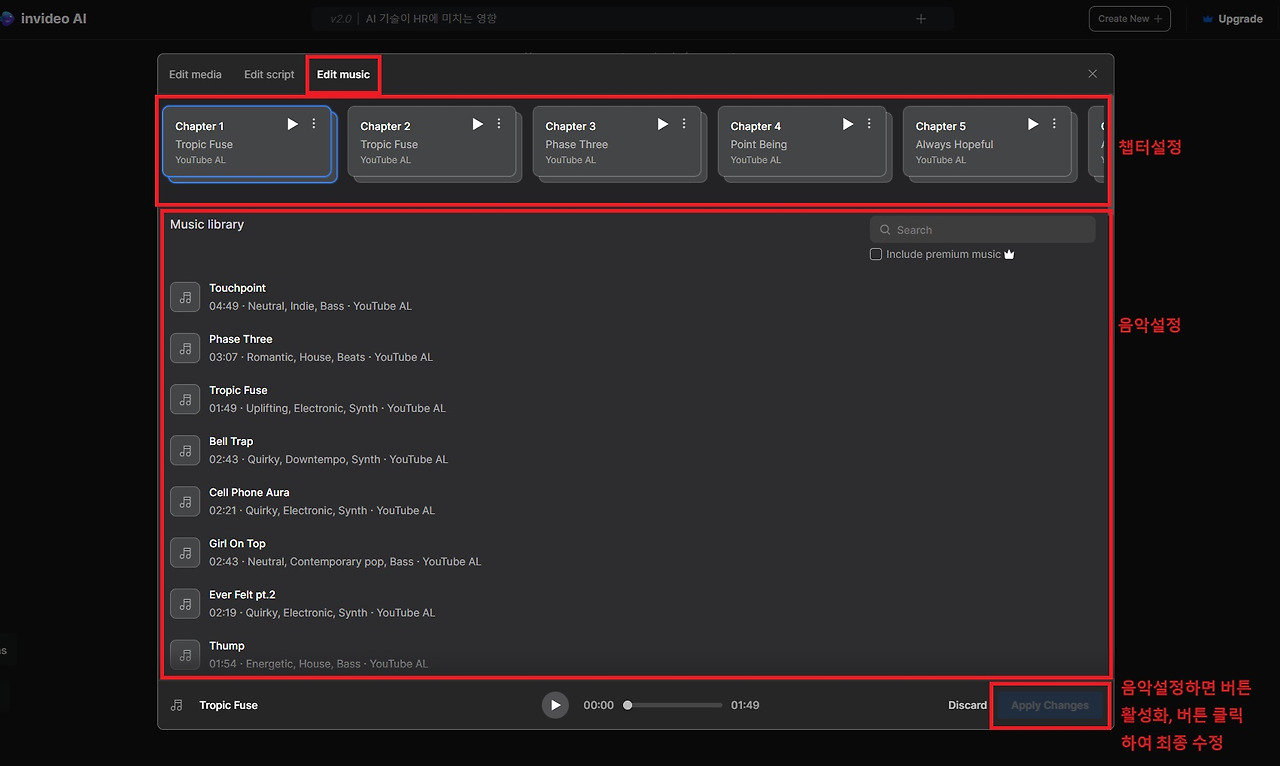Screen dimensions: 1280x766
Task: Select the Chapter 1 card
Action: pyautogui.click(x=246, y=141)
